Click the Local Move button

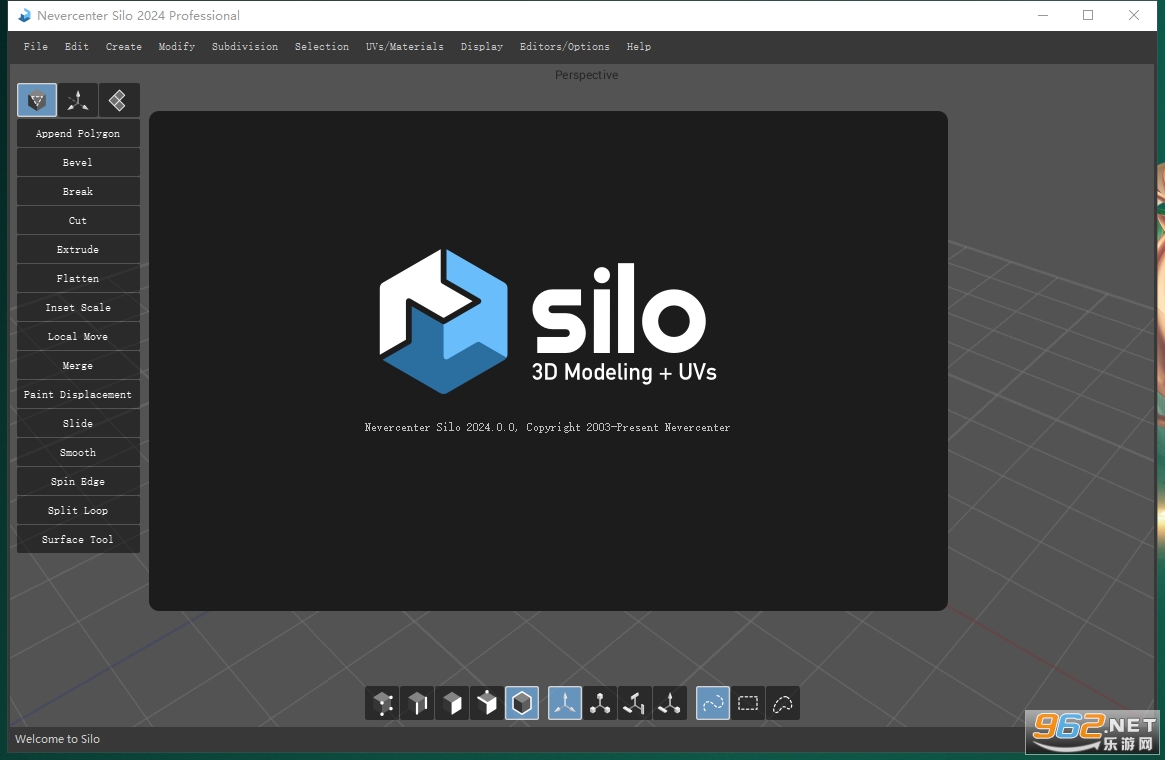tap(78, 337)
